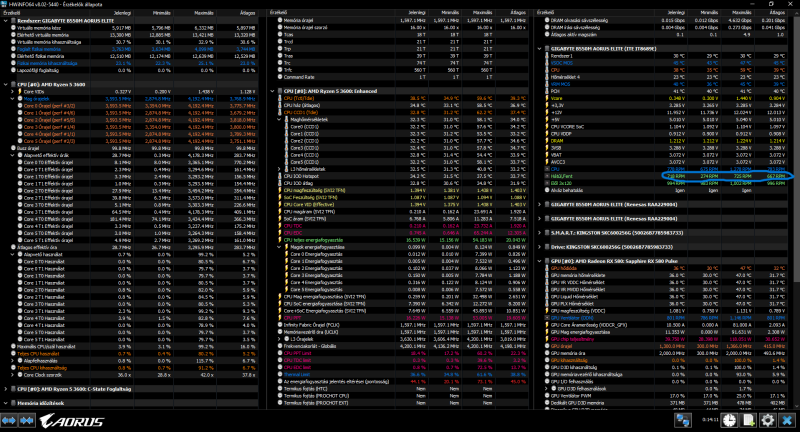
Task: Click the icon beside Memória órajel
Action: pos(280,20)
